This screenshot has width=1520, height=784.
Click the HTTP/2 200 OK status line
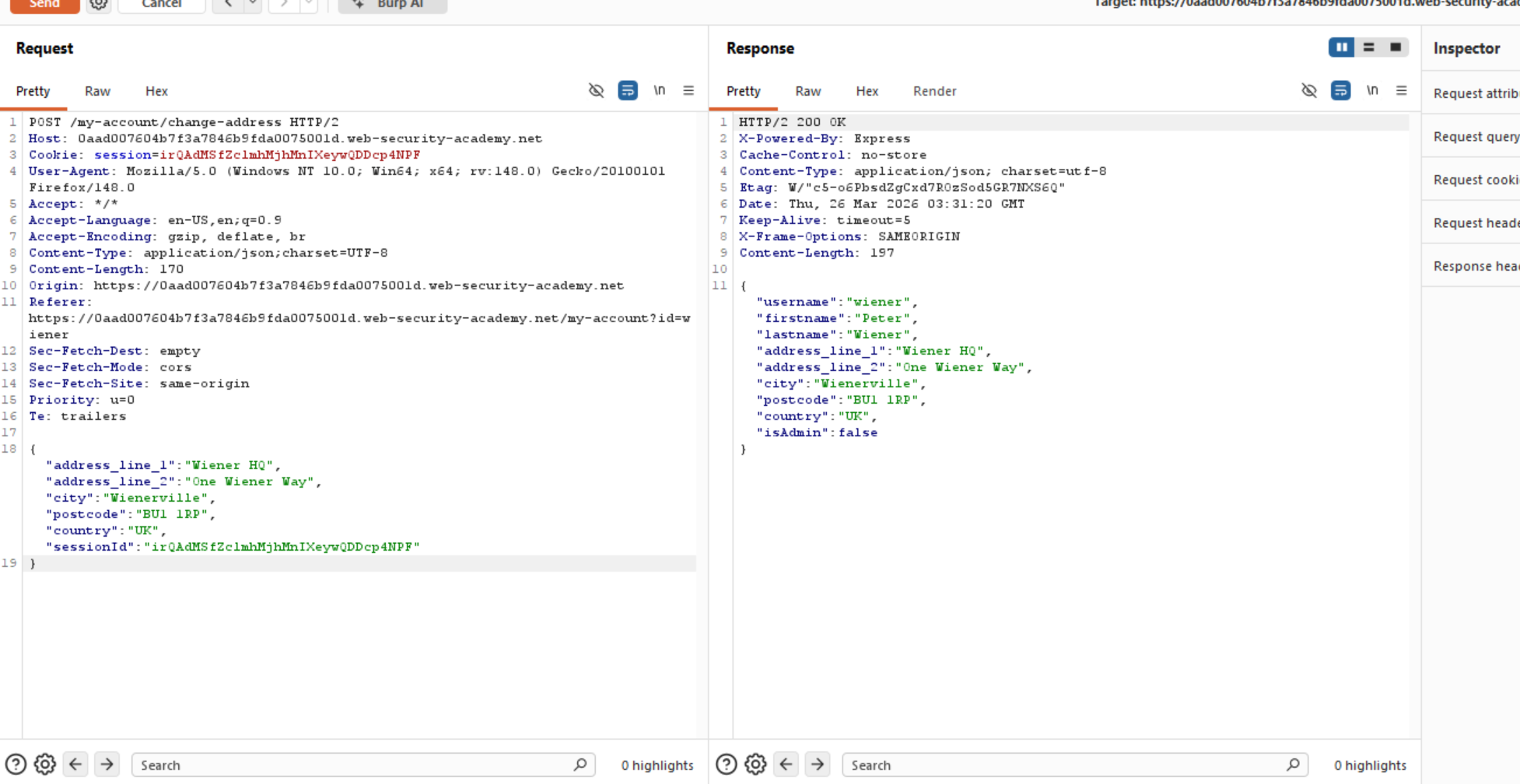click(x=792, y=122)
